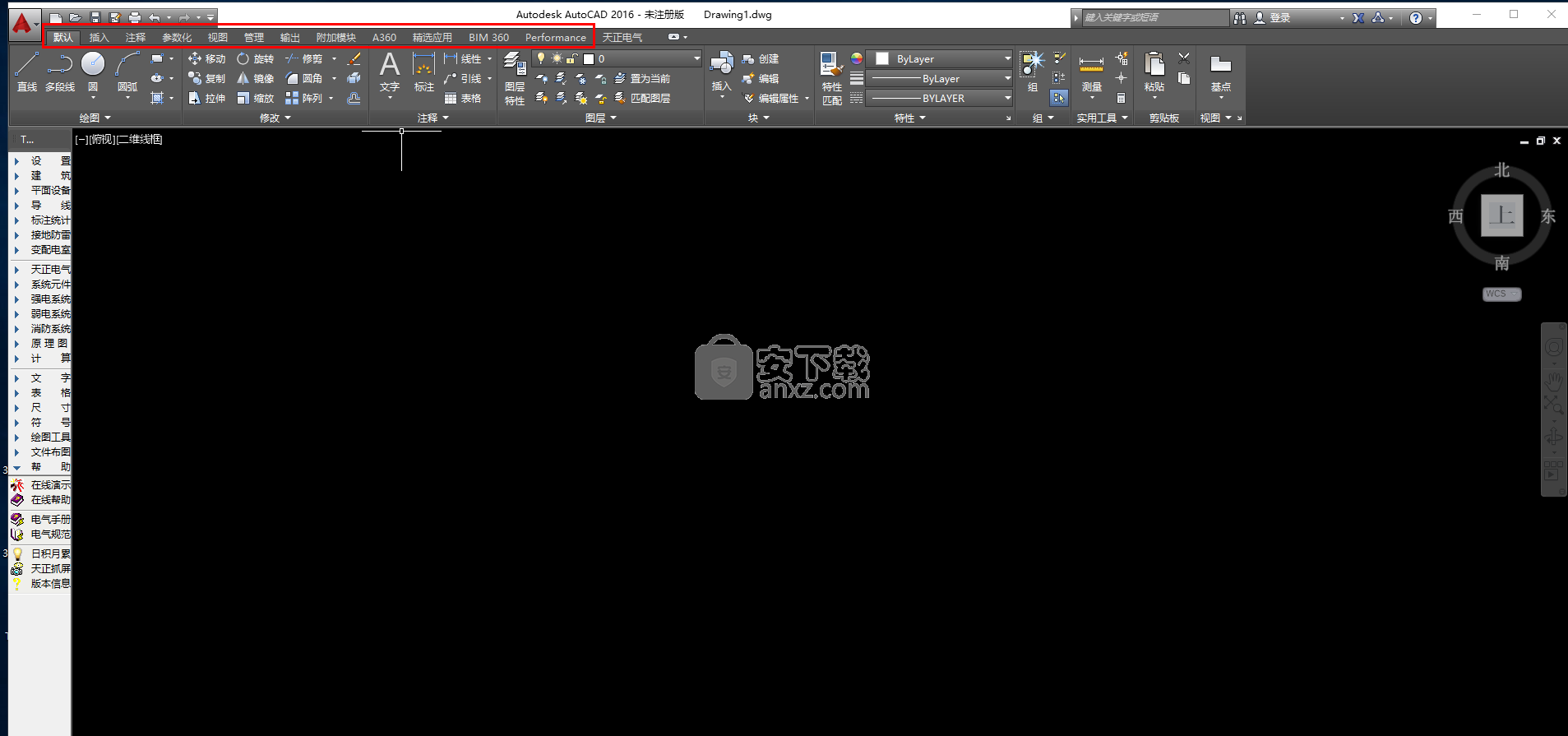Click the 上 (Top) face of ViewCube
1568x736 pixels.
click(x=1501, y=216)
